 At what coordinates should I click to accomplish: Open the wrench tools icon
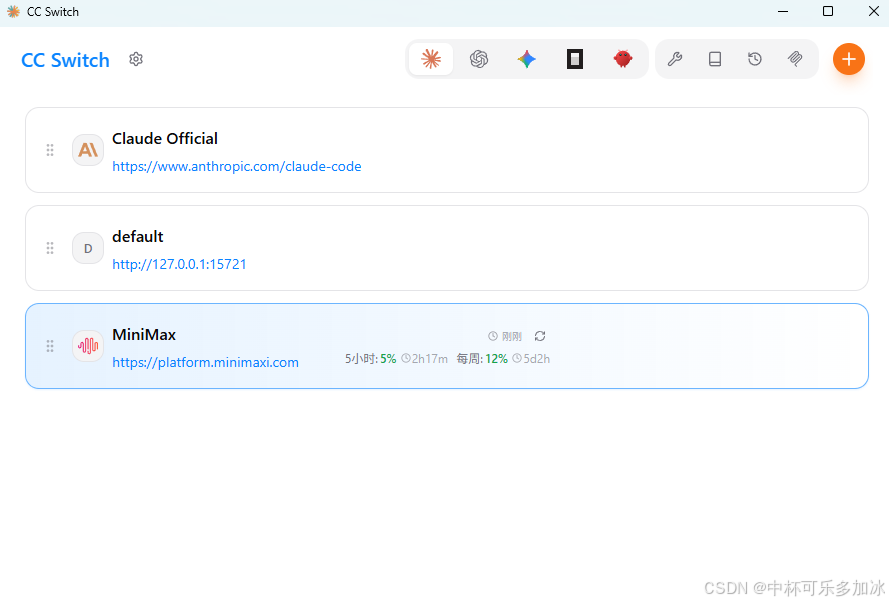pos(675,59)
